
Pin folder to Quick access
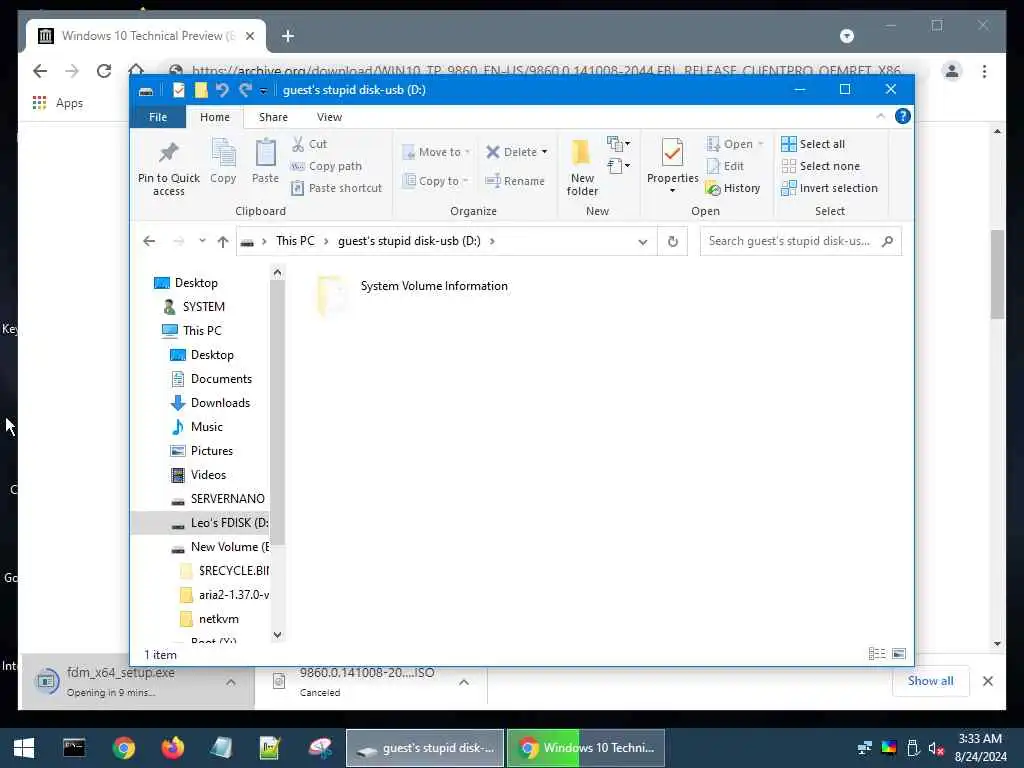click(x=168, y=168)
